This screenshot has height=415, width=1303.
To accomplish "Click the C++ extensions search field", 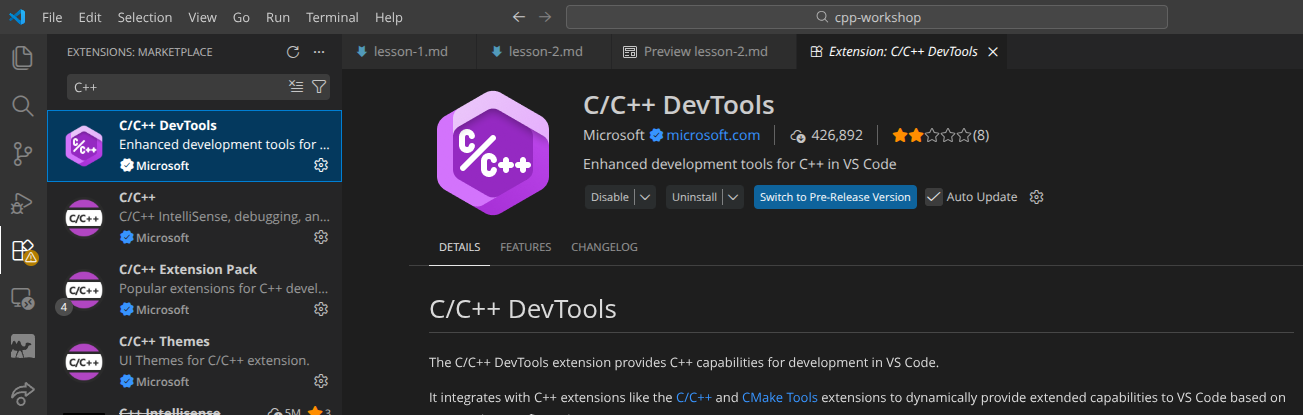I will click(x=177, y=87).
